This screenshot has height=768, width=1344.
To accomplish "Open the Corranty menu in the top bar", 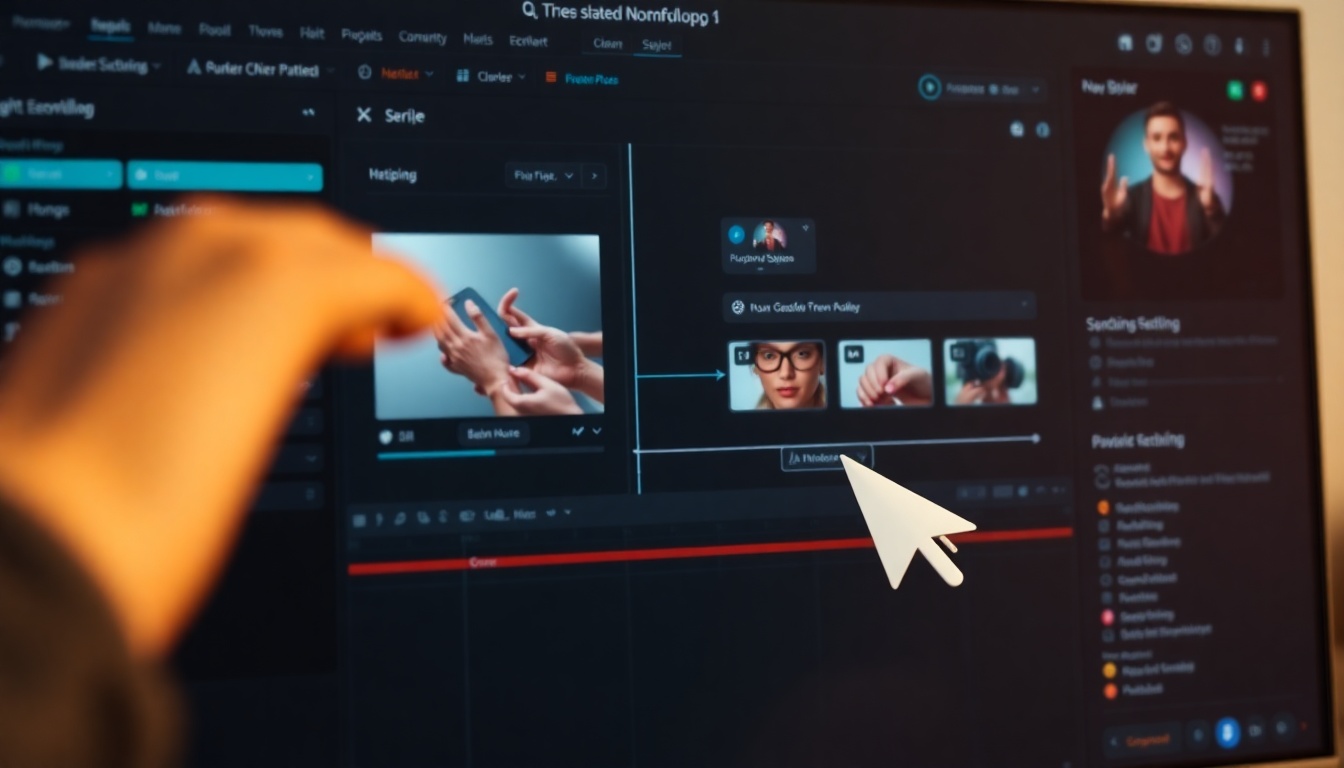I will 422,36.
